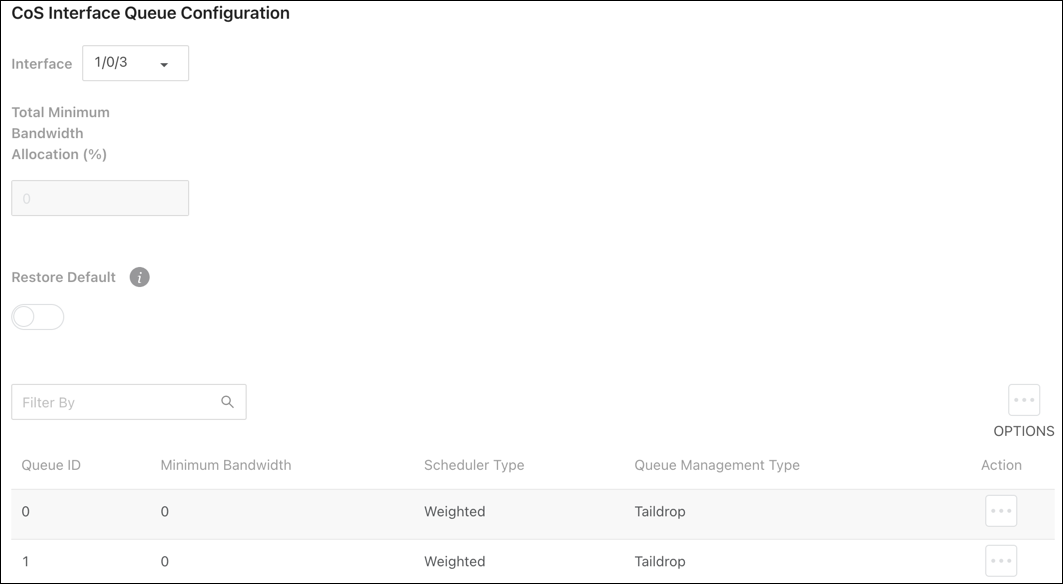The width and height of the screenshot is (1063, 584).
Task: Click the Restore Default info icon
Action: click(x=140, y=277)
